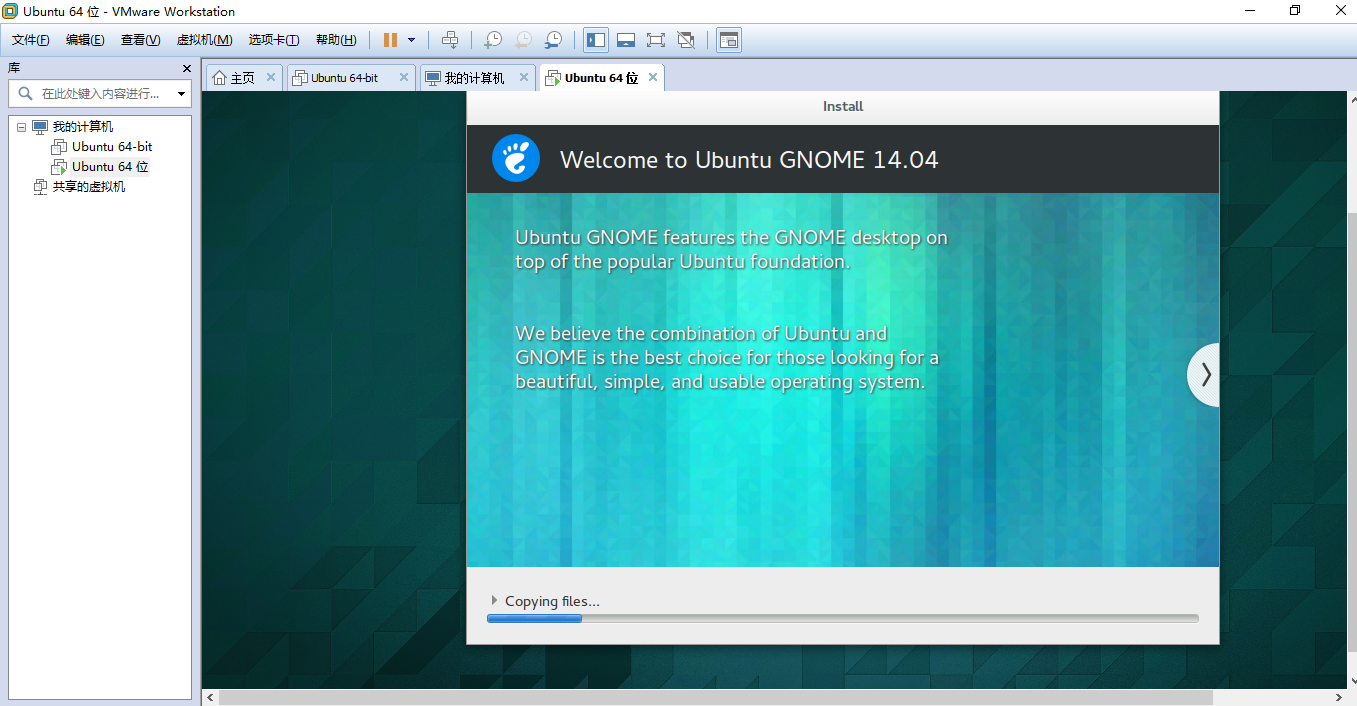Go to the next installer slide
This screenshot has width=1357, height=706.
click(x=1204, y=375)
